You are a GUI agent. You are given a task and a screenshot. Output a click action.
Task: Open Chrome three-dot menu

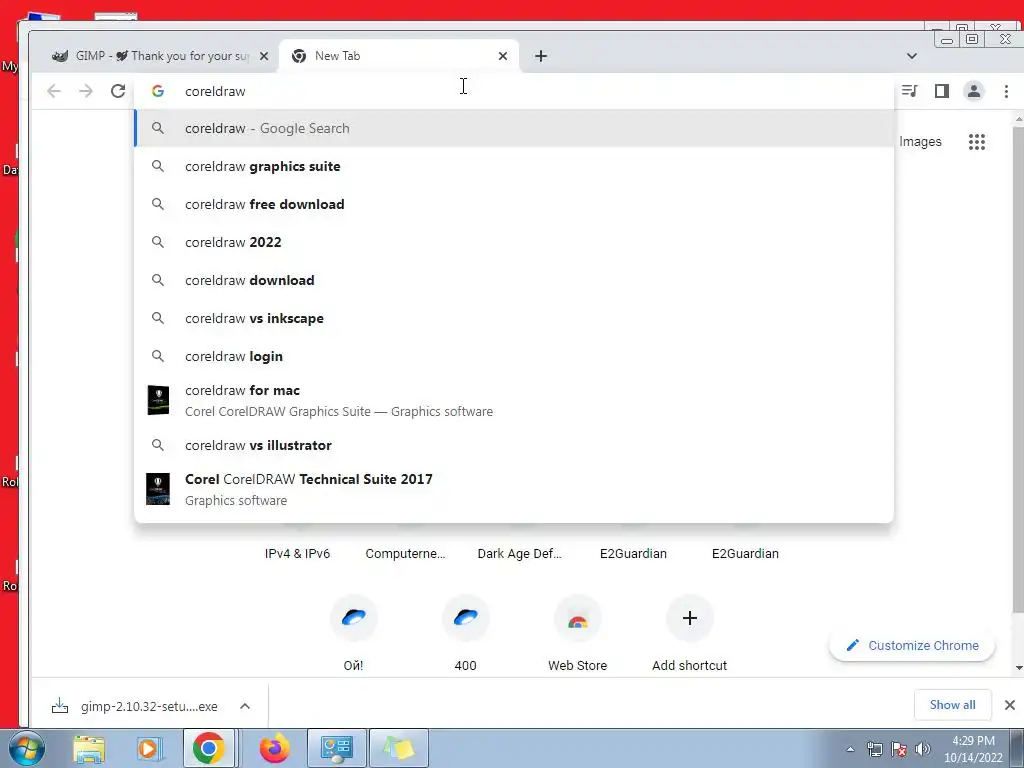point(1006,91)
